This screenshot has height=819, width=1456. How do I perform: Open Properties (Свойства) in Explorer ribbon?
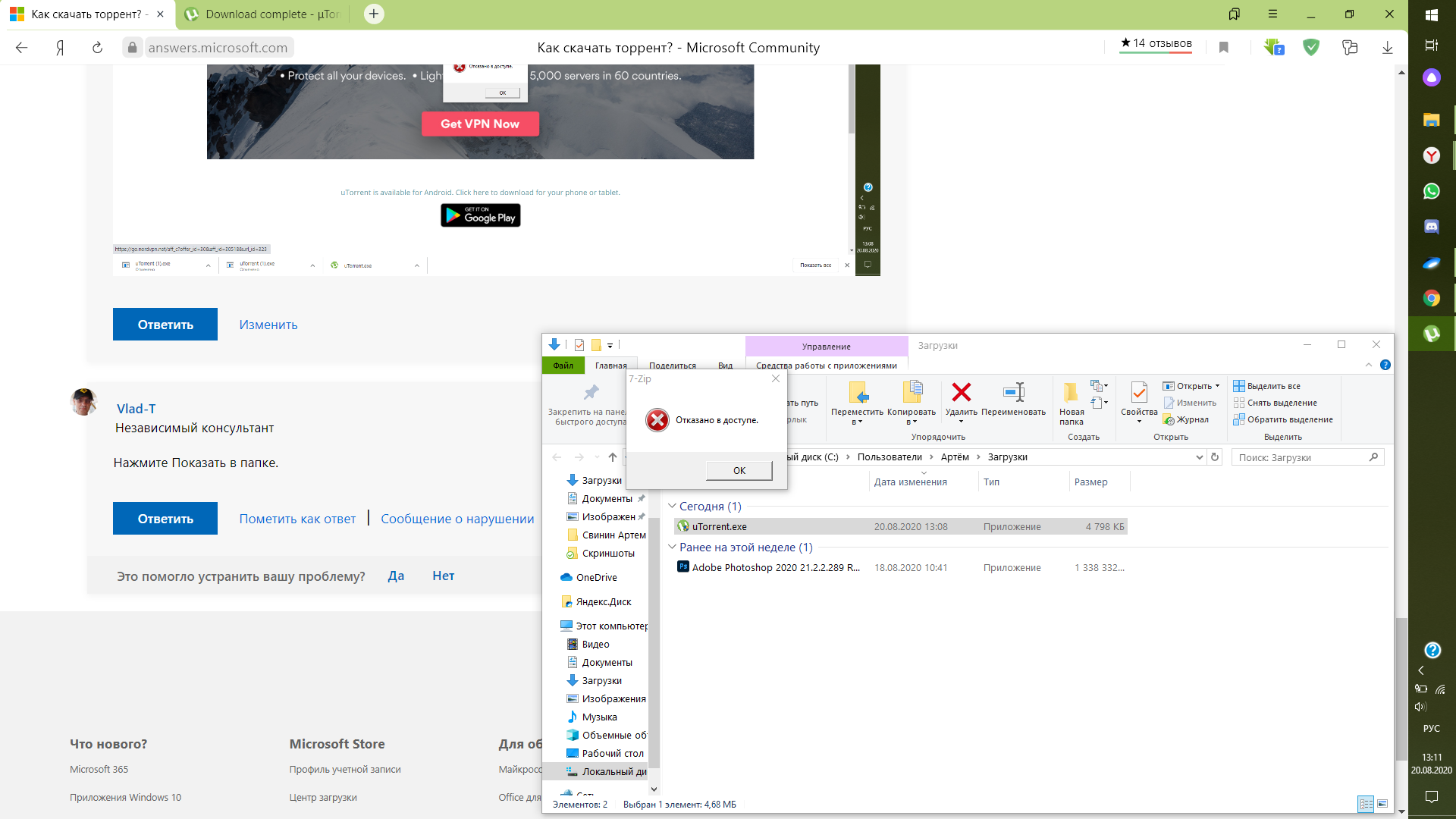pos(1139,402)
